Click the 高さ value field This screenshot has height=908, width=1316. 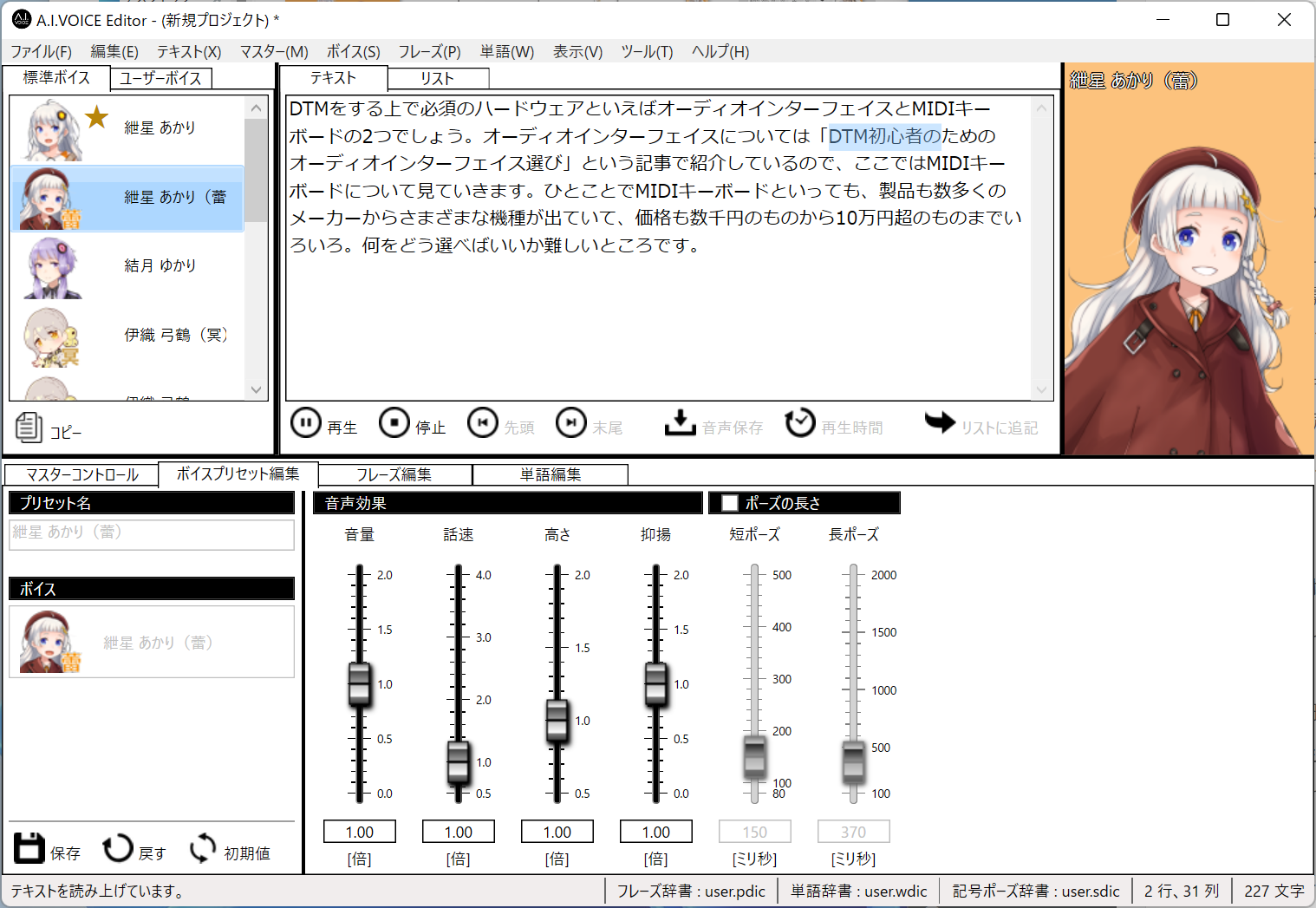(557, 832)
